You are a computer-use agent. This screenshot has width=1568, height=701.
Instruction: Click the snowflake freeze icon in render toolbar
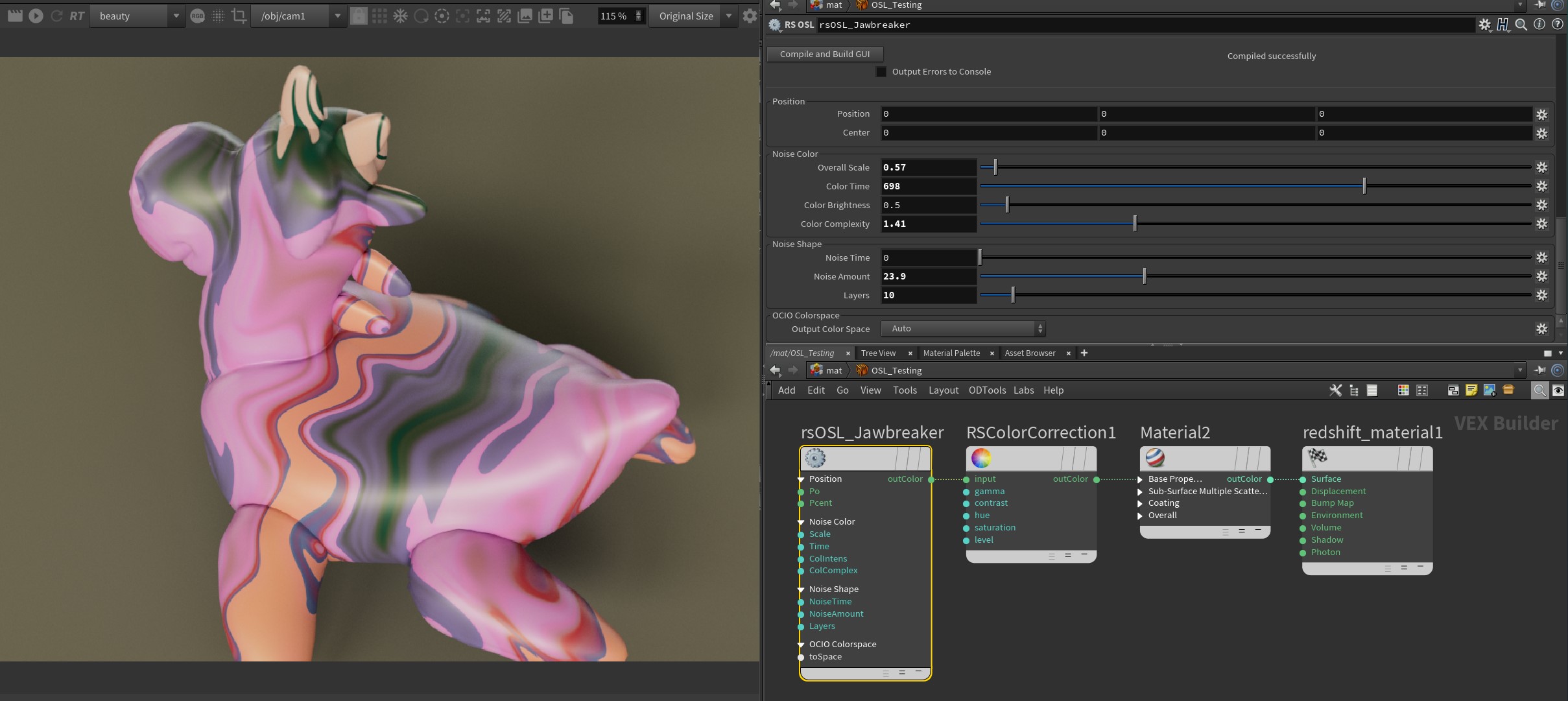tap(400, 16)
